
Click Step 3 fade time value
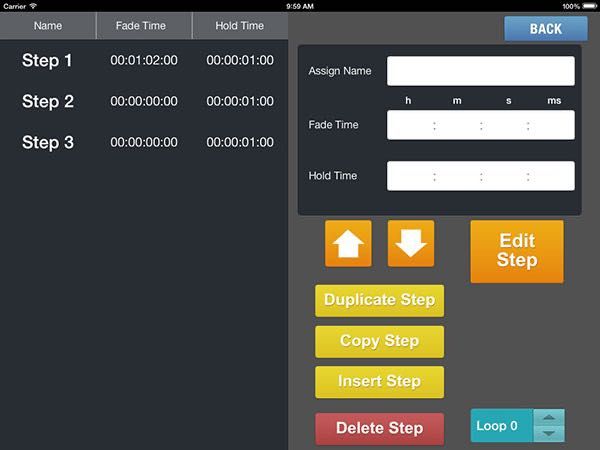tap(144, 142)
